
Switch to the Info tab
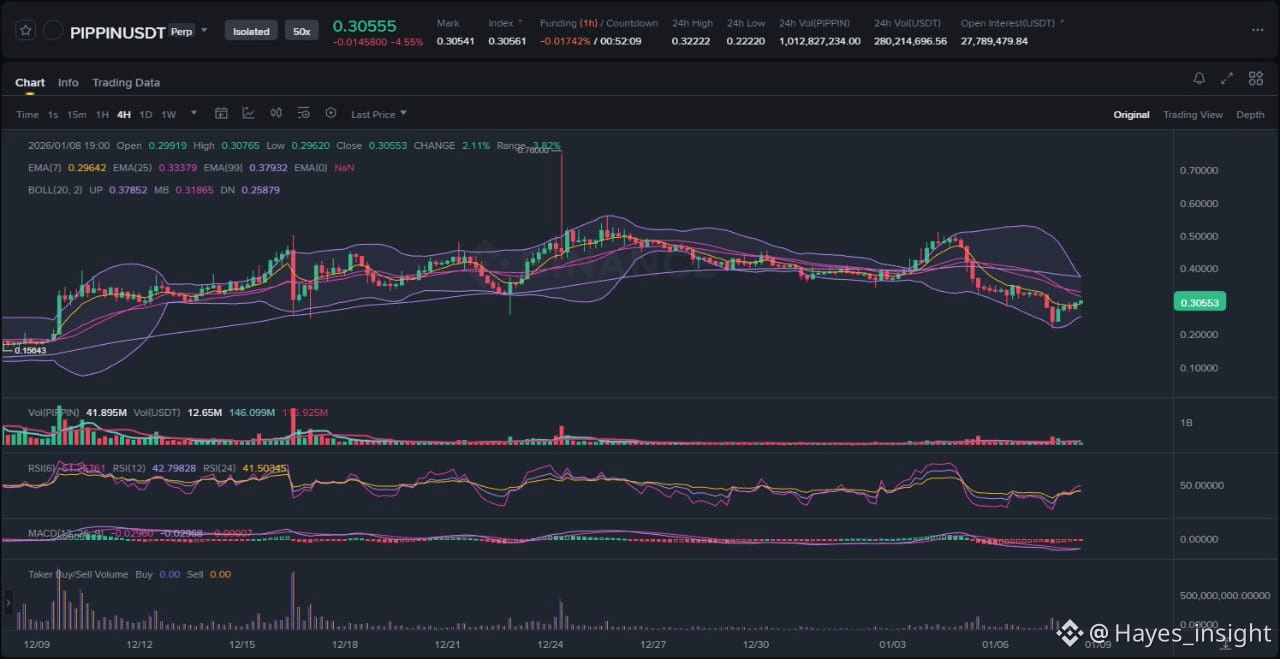68,83
